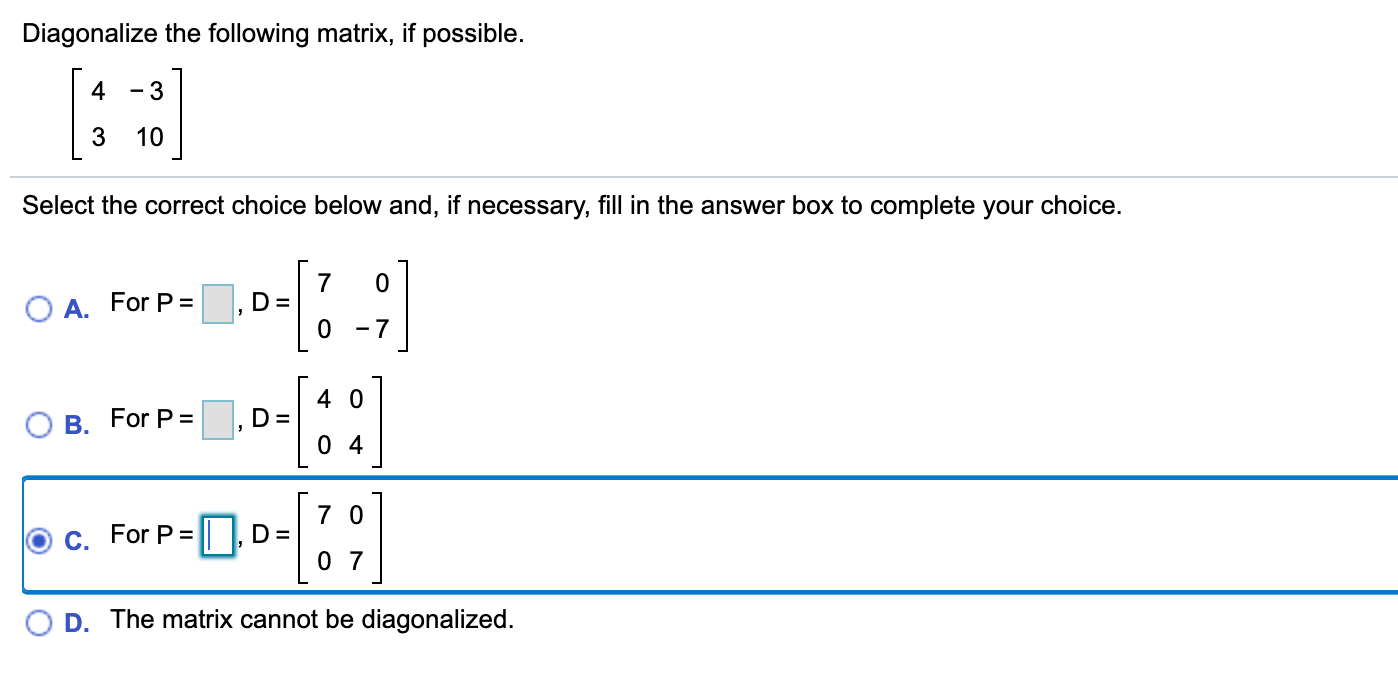This screenshot has height=680, width=1398.
Task: Click the blue label D next to the last option
Action: (x=73, y=621)
